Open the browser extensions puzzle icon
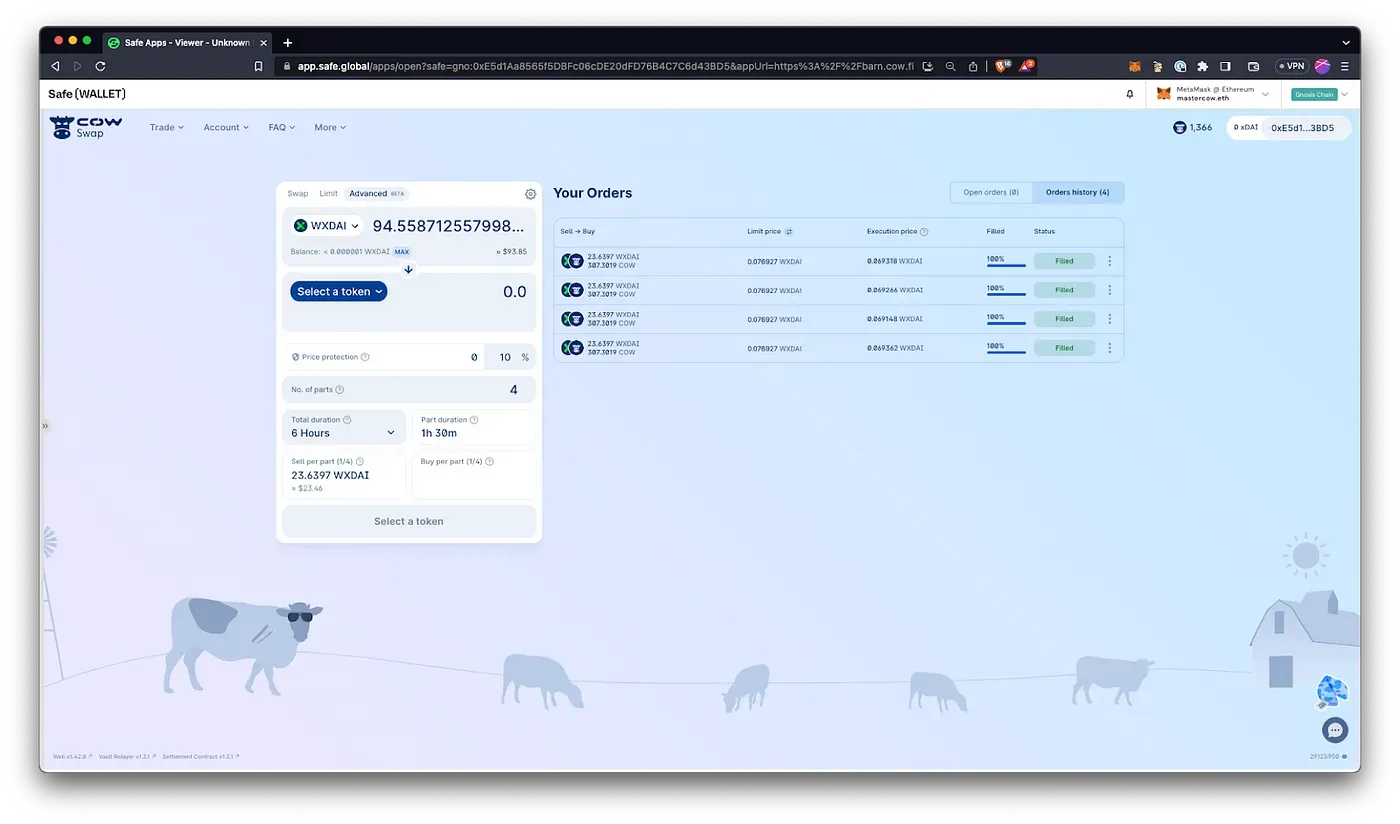1400x824 pixels. (1202, 66)
